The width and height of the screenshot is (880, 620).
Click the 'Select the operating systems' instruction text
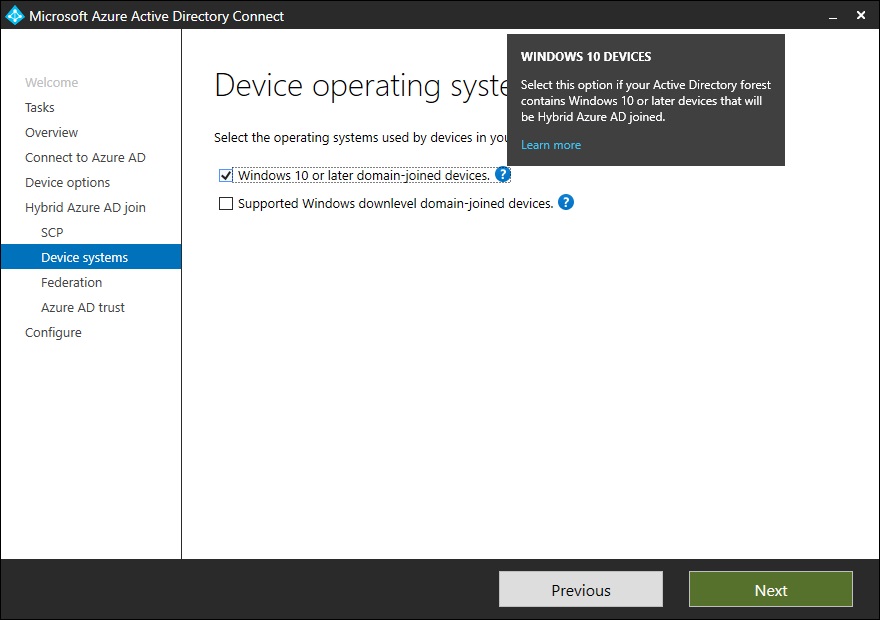tap(360, 137)
